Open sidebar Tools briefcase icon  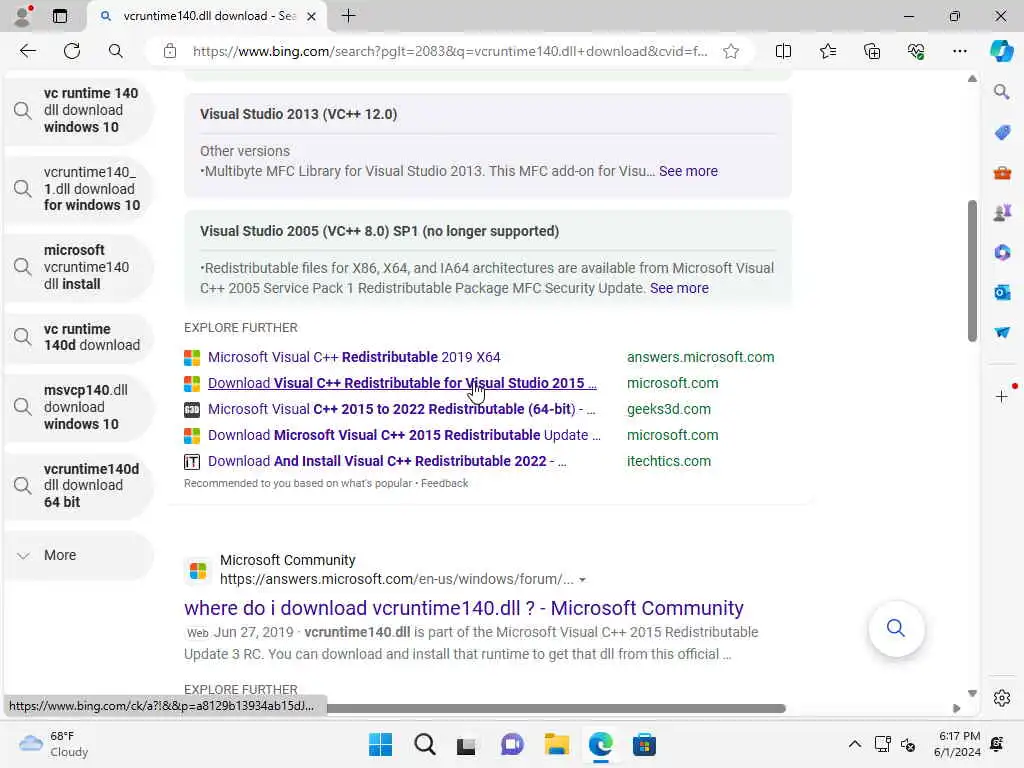tap(1002, 172)
